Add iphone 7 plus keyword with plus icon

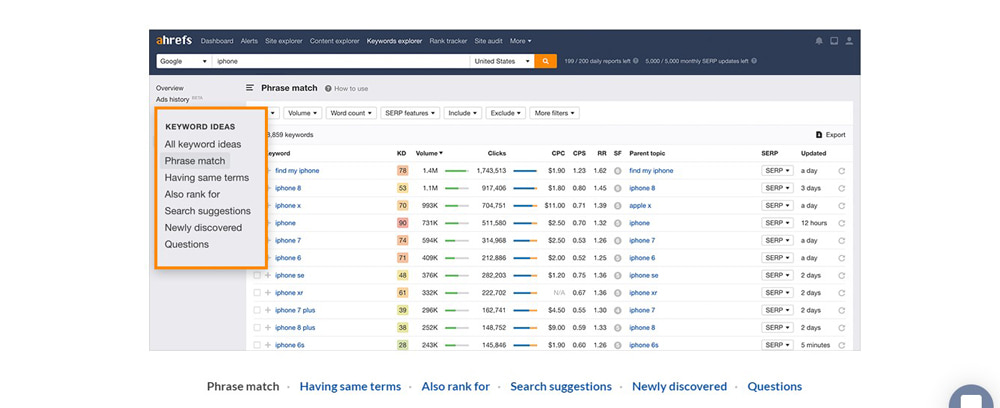(x=268, y=310)
